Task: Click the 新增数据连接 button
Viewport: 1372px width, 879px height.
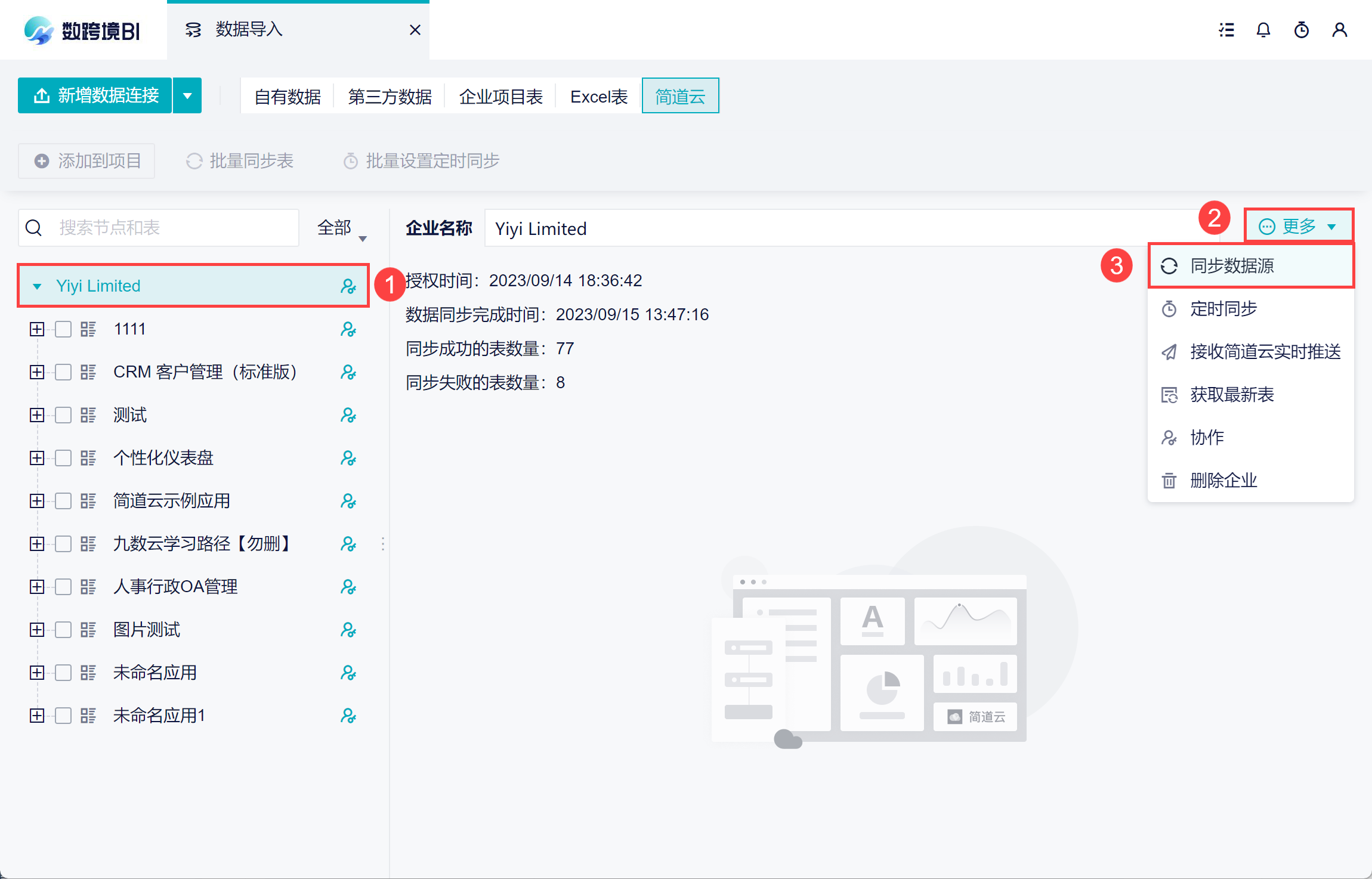Action: 96,95
